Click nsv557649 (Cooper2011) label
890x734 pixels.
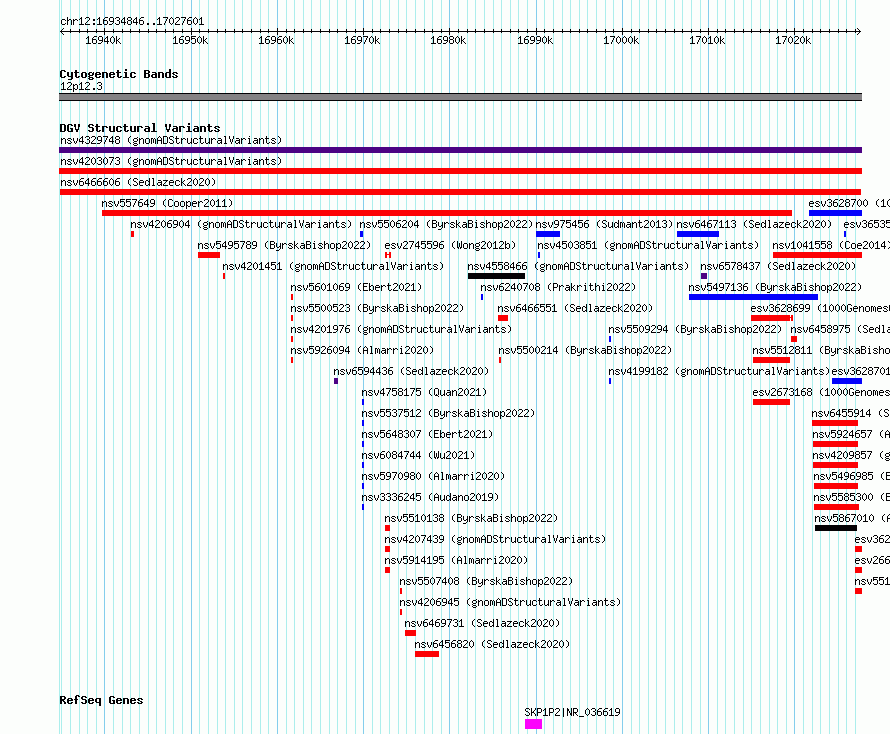[167, 203]
